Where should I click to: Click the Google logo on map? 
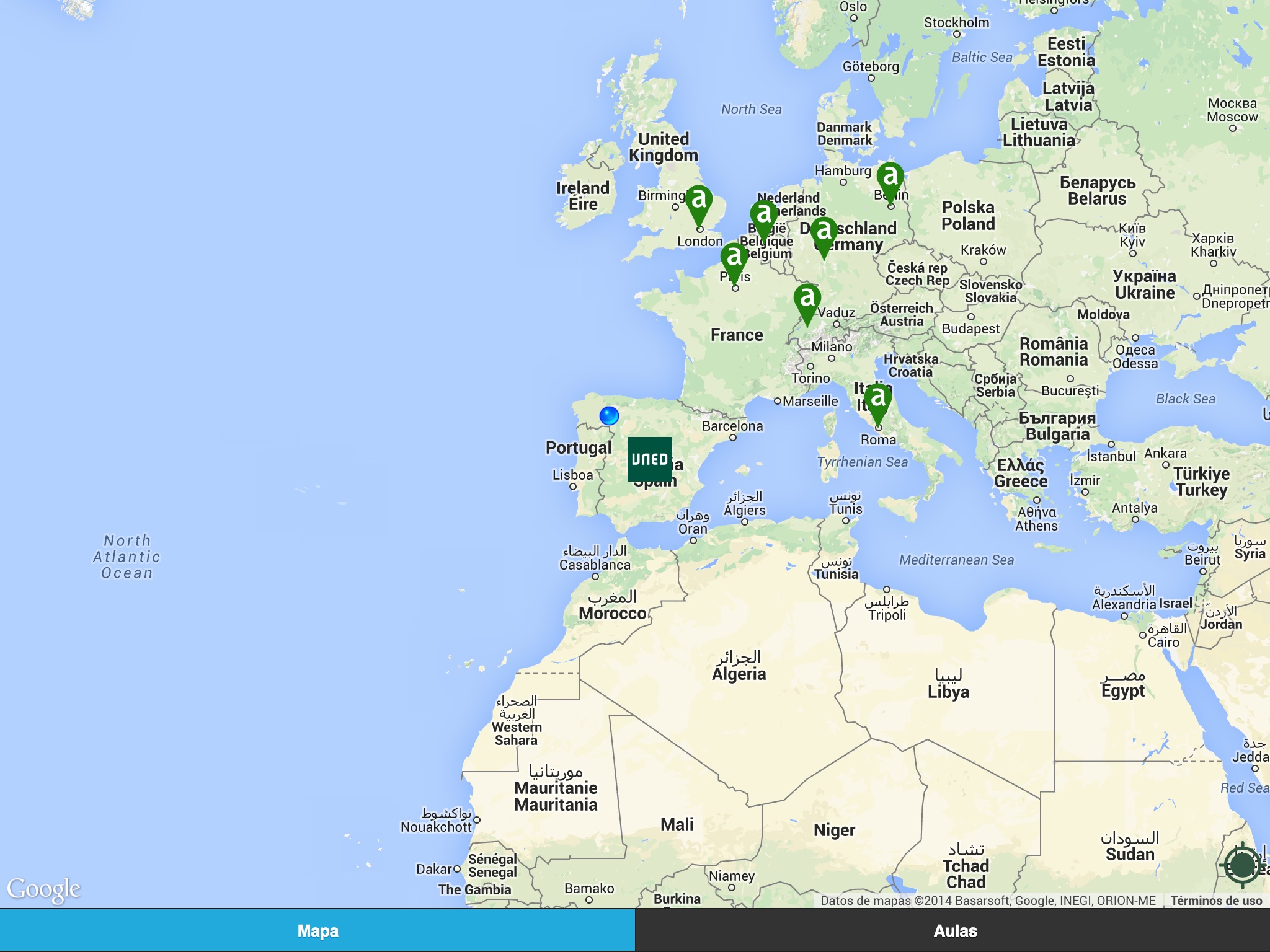(43, 889)
